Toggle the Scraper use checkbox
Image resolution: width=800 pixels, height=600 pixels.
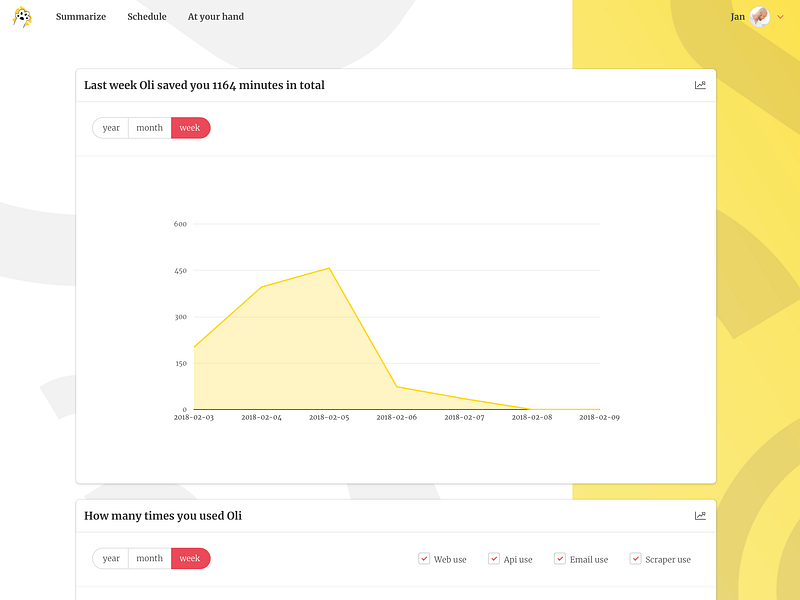[635, 558]
